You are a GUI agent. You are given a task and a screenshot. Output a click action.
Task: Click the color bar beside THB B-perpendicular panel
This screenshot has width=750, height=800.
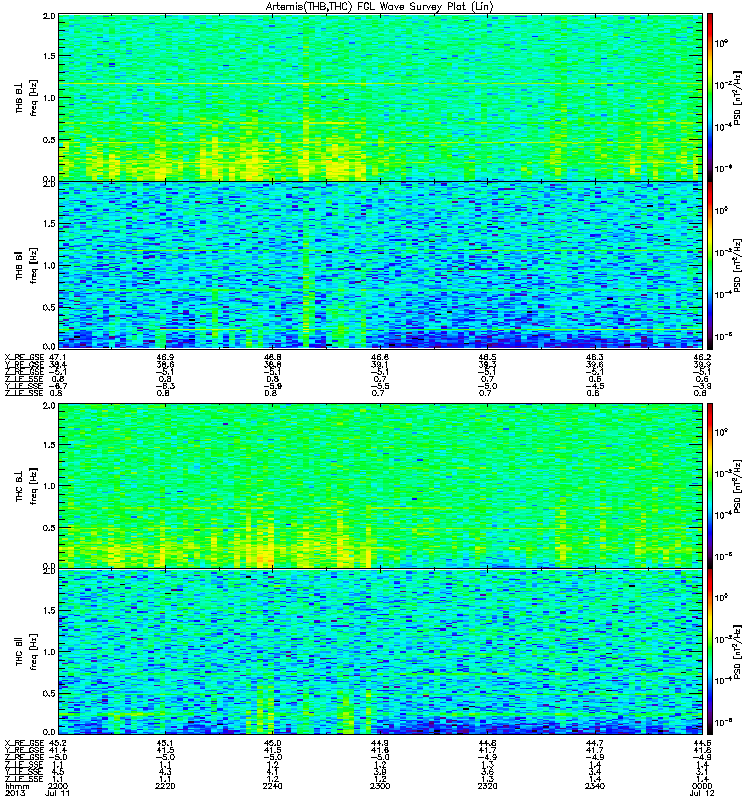709,97
